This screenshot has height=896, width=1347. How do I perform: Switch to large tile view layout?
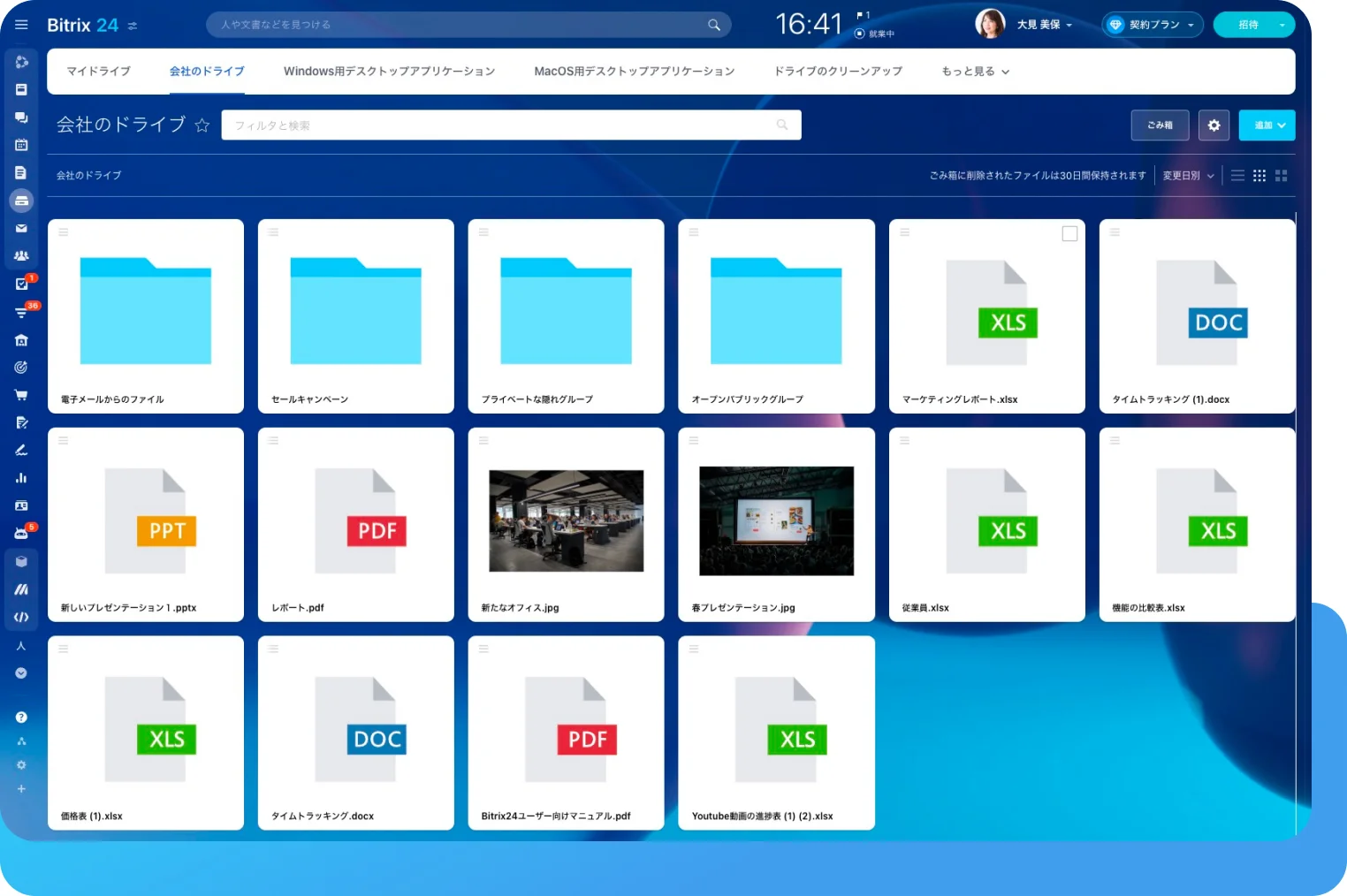[1281, 176]
